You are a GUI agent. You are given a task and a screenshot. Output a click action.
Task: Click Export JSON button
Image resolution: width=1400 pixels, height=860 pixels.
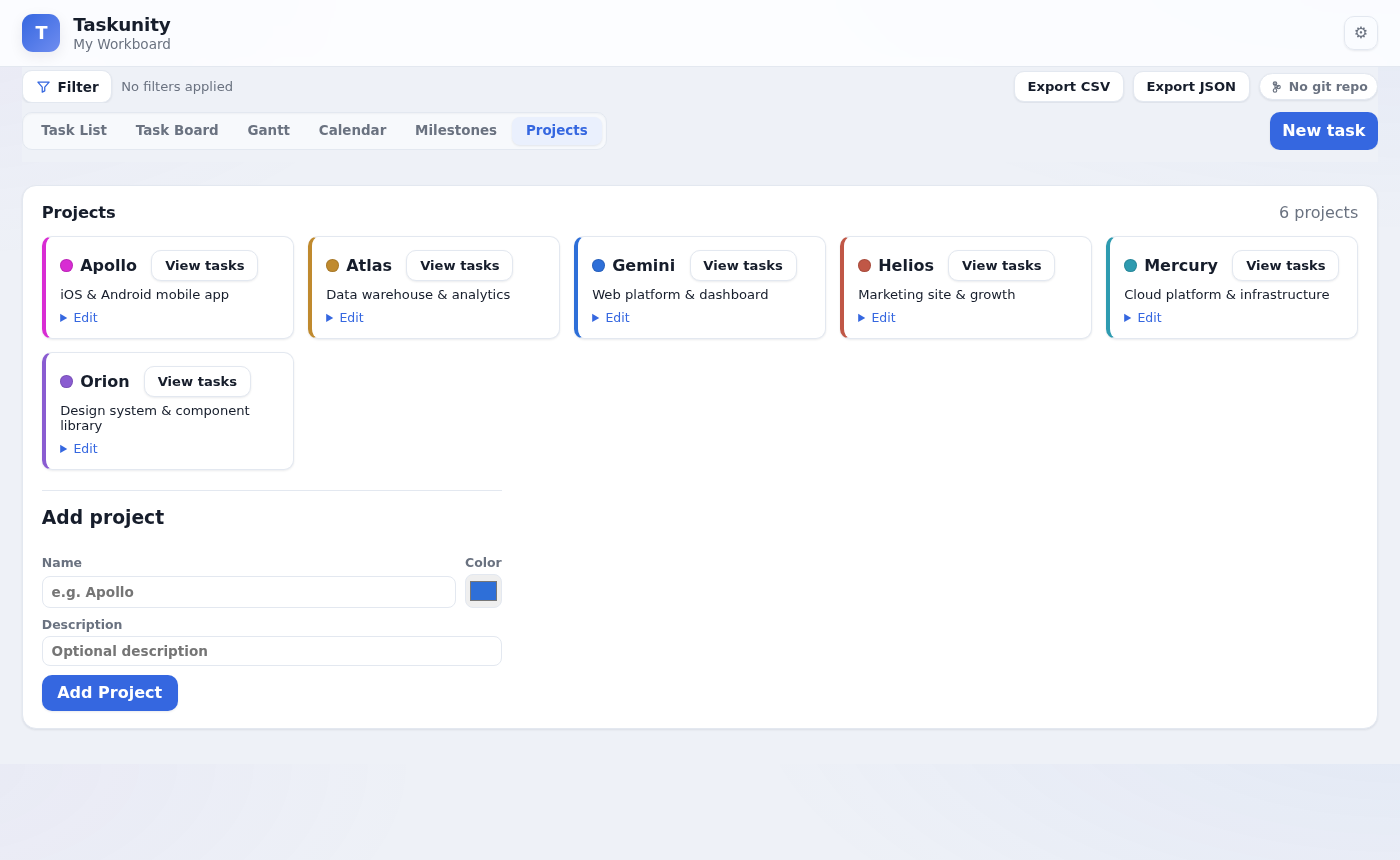(1191, 87)
